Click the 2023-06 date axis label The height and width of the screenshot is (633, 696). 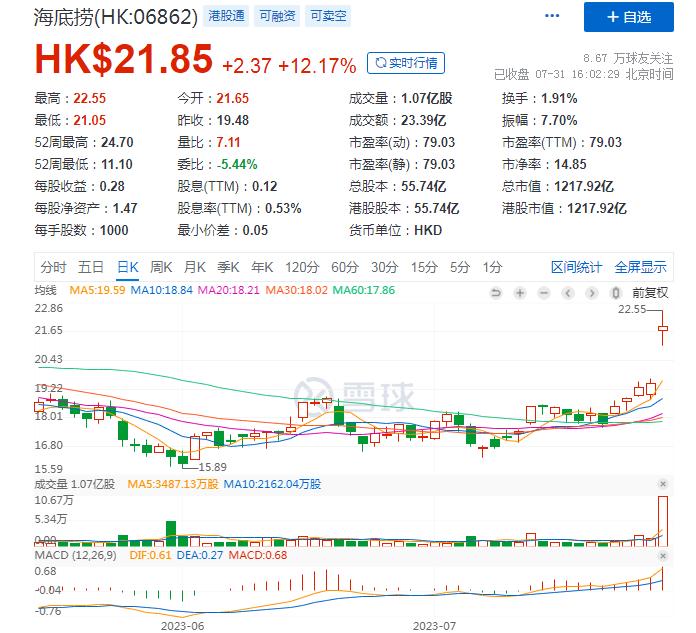tap(182, 626)
